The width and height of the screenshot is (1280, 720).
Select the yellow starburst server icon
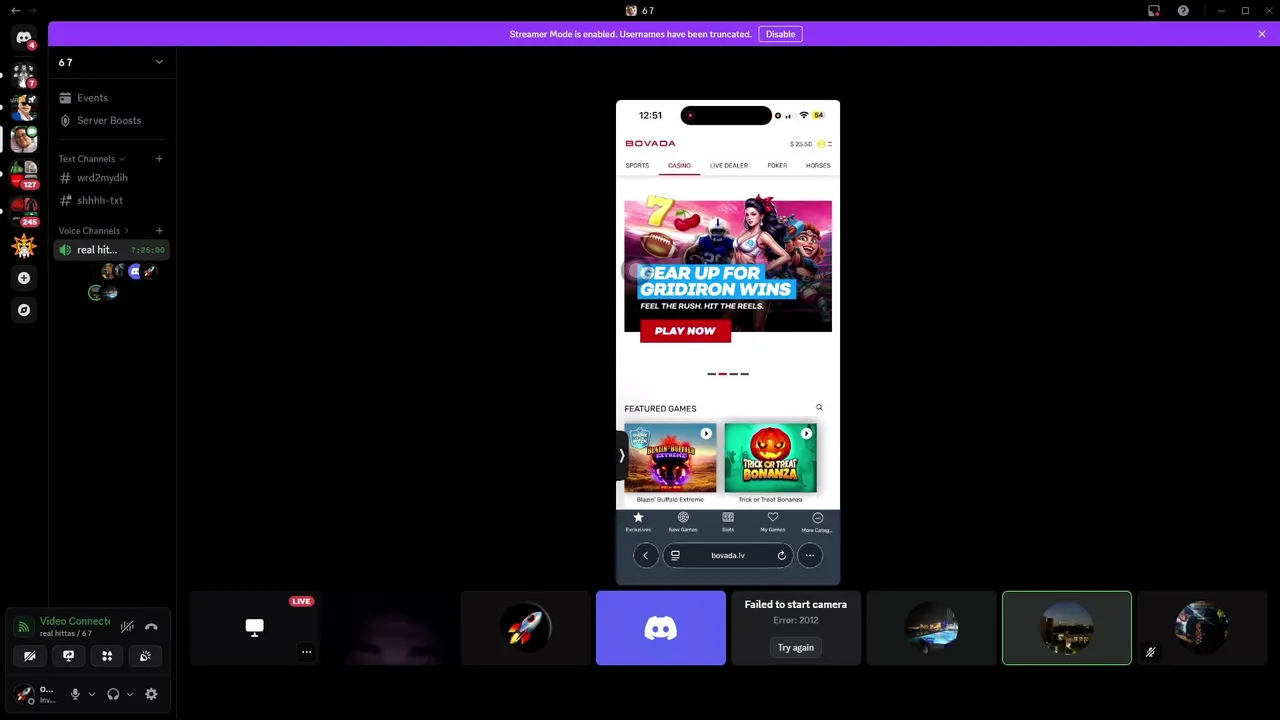click(24, 245)
